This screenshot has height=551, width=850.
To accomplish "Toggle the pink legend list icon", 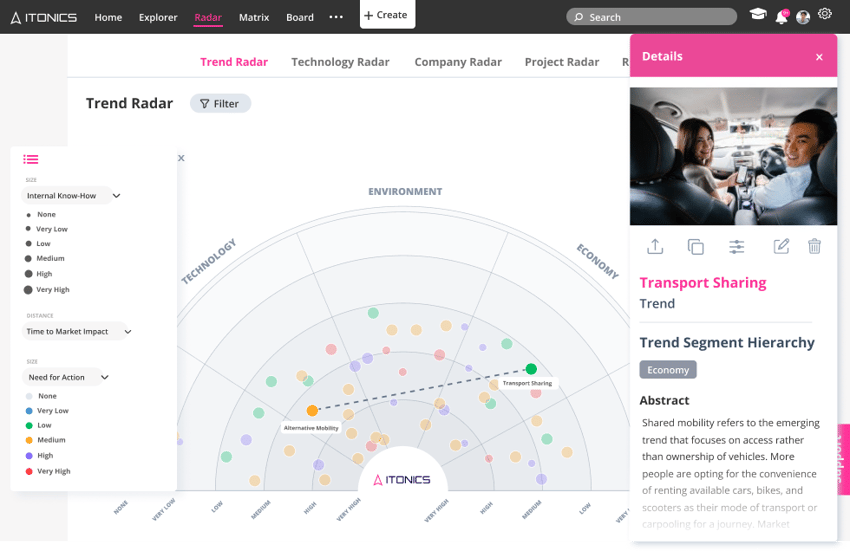I will click(x=31, y=159).
